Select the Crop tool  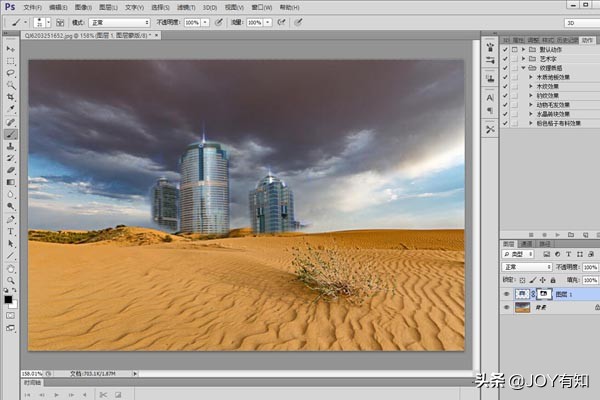coord(11,97)
